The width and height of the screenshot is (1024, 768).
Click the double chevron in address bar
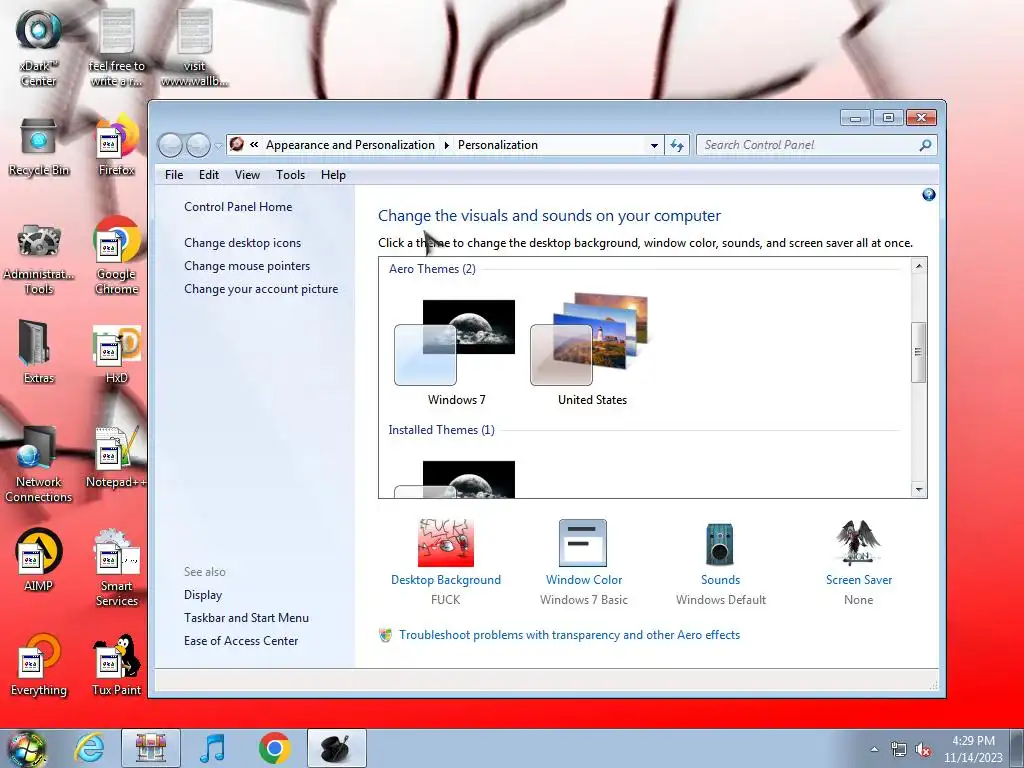click(254, 145)
